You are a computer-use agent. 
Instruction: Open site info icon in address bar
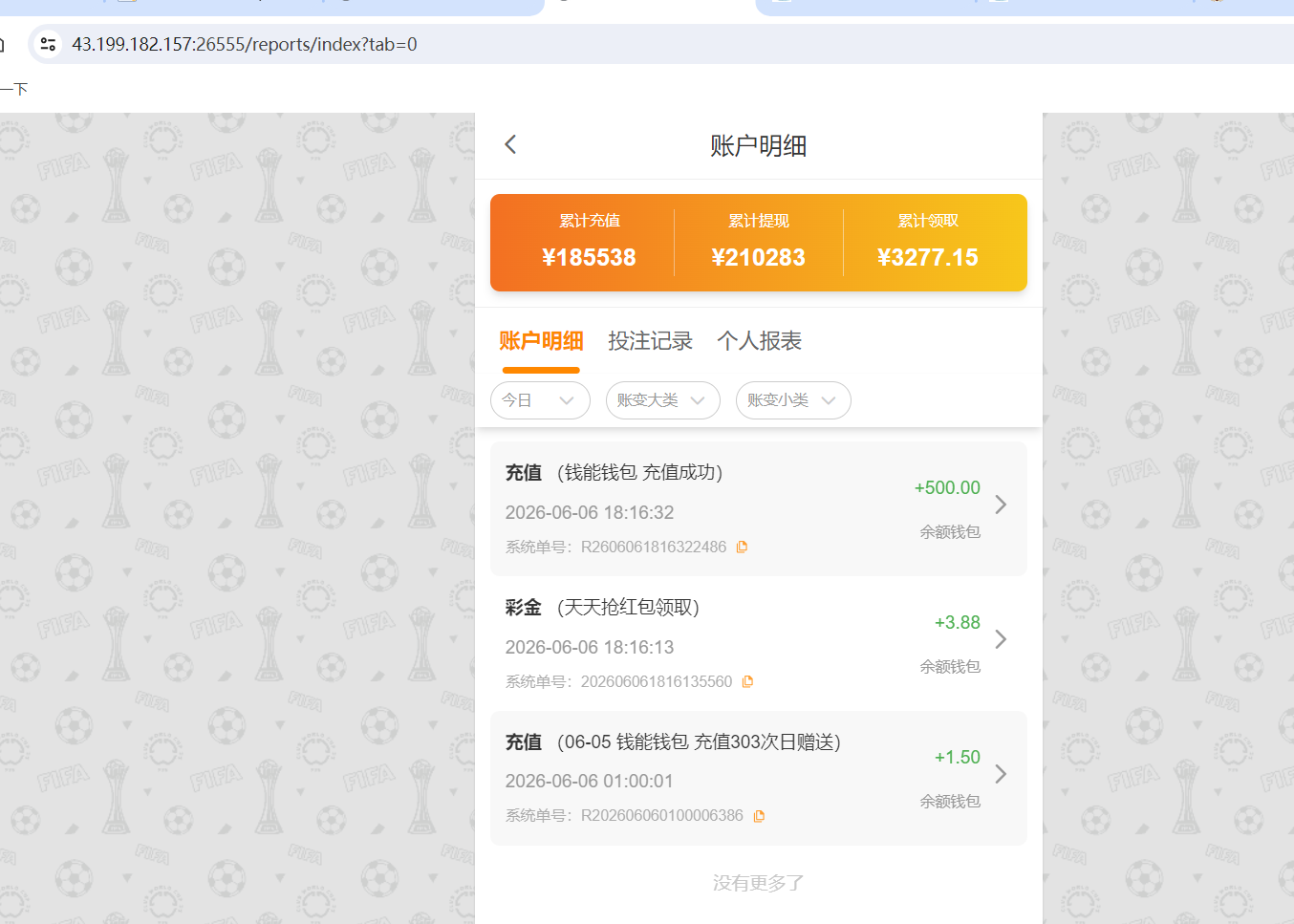point(48,44)
